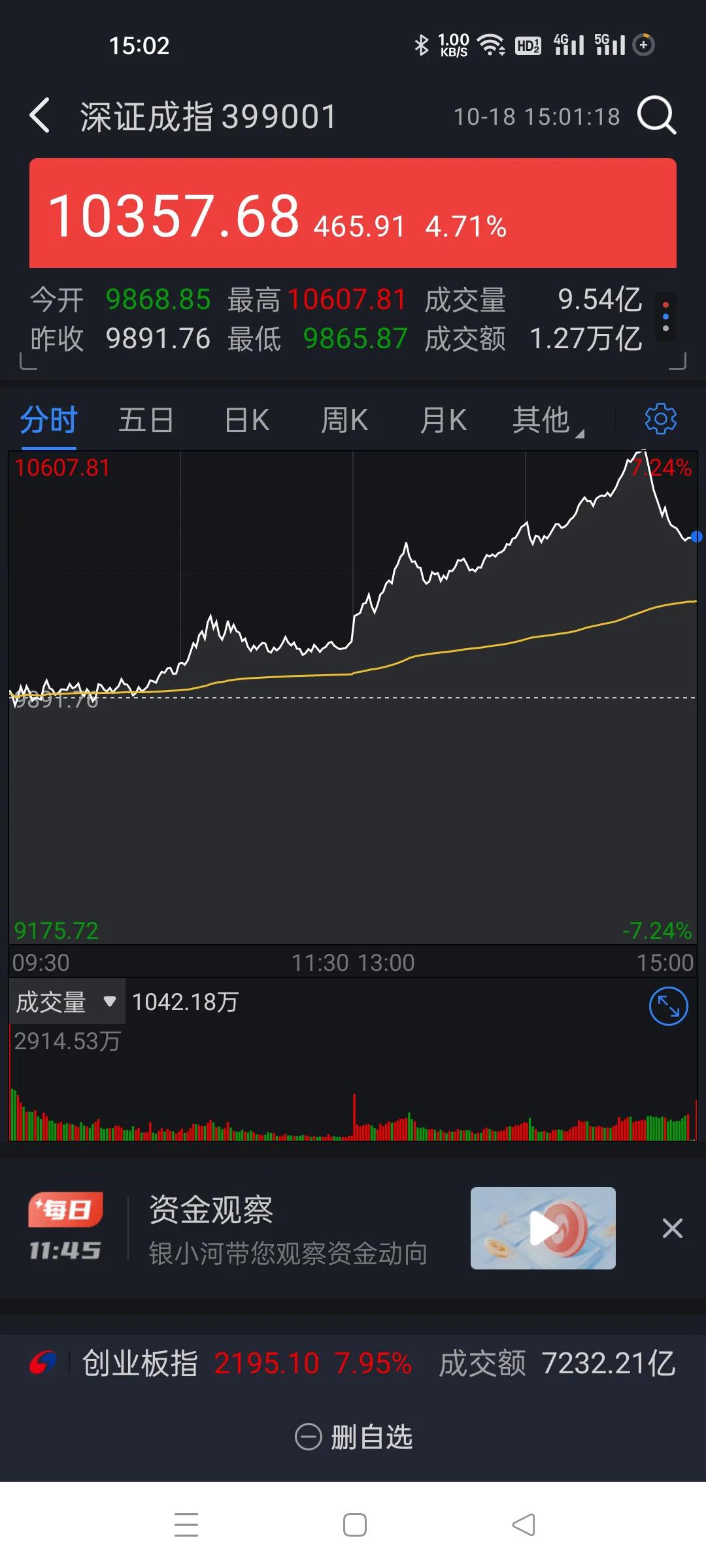Tap the chart peak near 7.24%
The width and height of the screenshot is (706, 1568).
coord(643,451)
